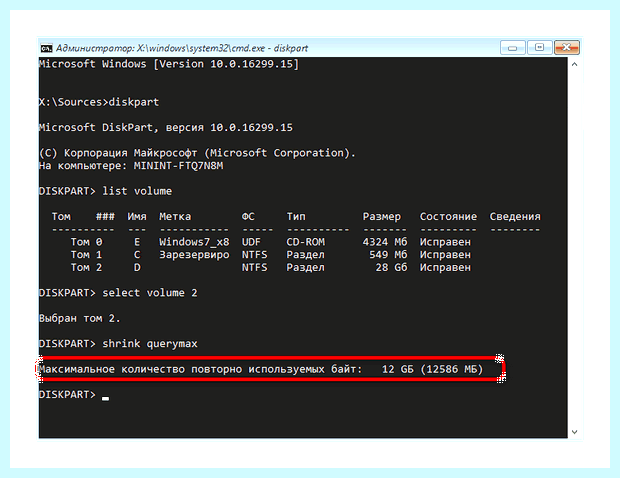Click the NTFS cell in the Том 1 row

click(254, 255)
